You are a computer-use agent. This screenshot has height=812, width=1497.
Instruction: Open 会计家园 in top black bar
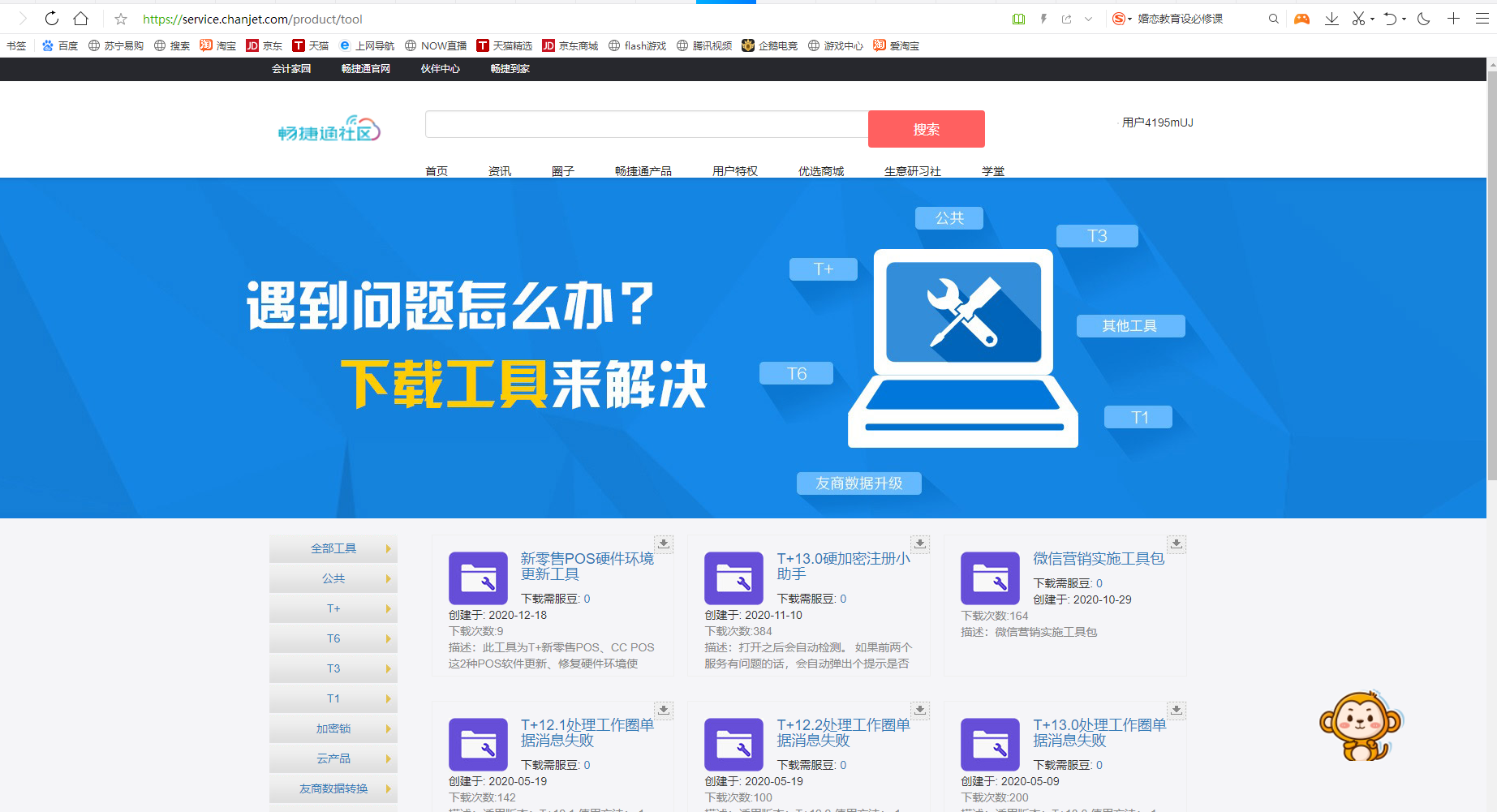(x=291, y=69)
